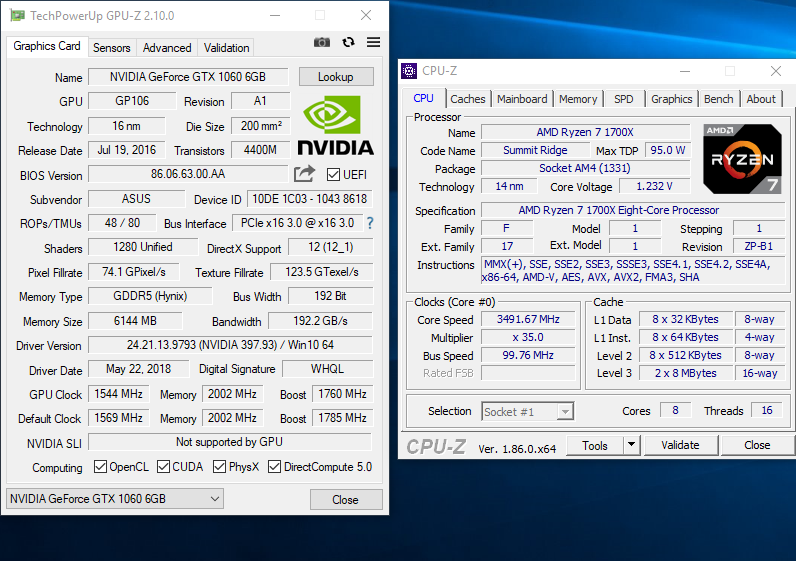Click the Validate button in CPU-Z

[680, 445]
